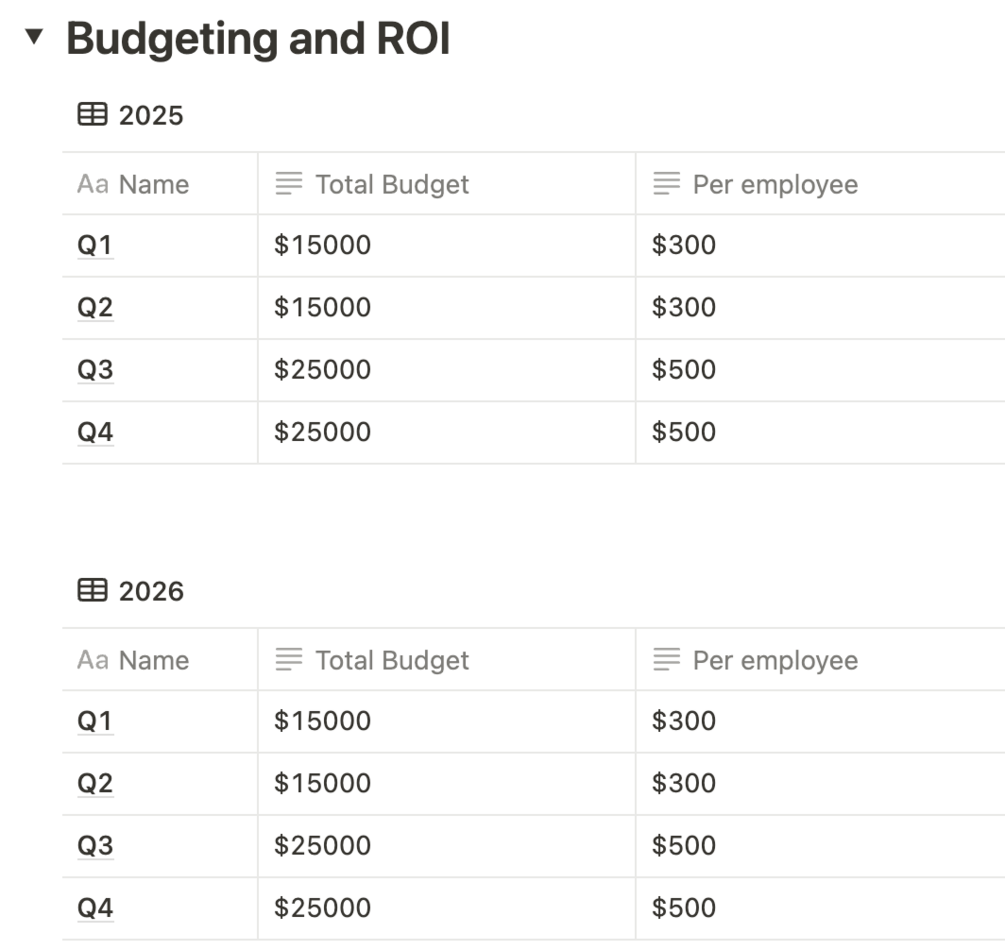
Task: Open the Q1 page in the 2025 table
Action: pyautogui.click(x=95, y=245)
